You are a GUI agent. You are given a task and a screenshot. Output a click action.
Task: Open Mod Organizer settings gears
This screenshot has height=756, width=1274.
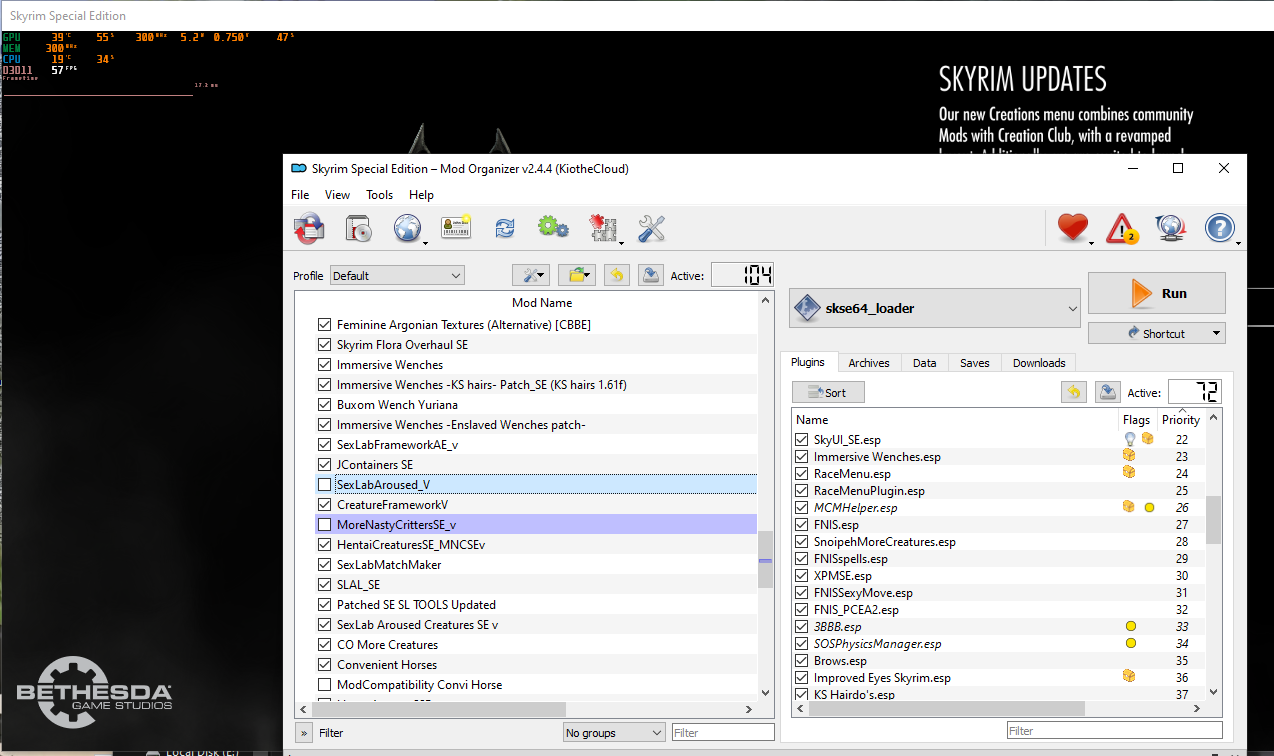tap(554, 228)
